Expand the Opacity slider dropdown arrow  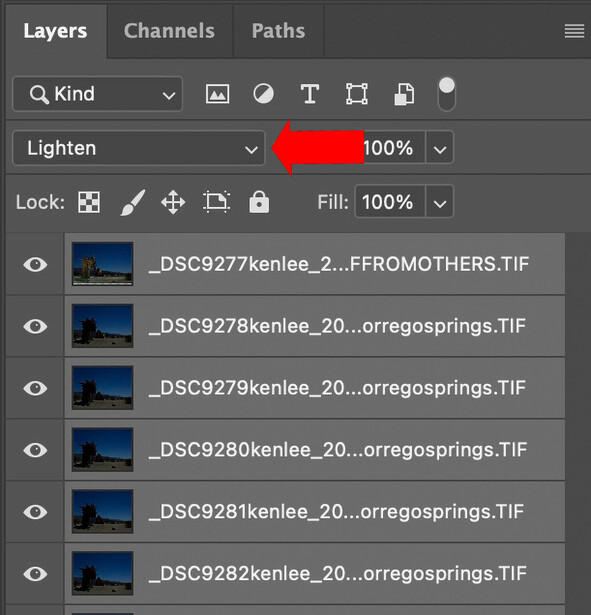click(440, 148)
